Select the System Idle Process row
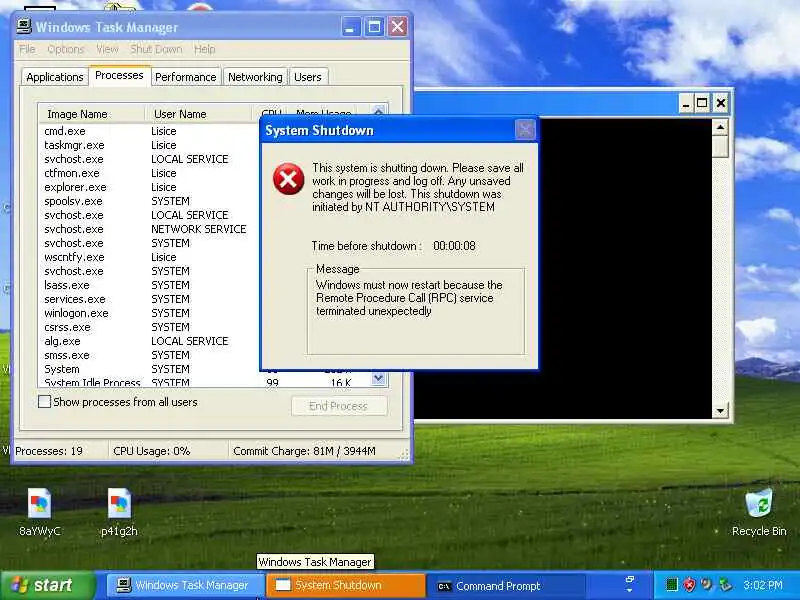Screen dimensions: 800x600 pos(205,382)
